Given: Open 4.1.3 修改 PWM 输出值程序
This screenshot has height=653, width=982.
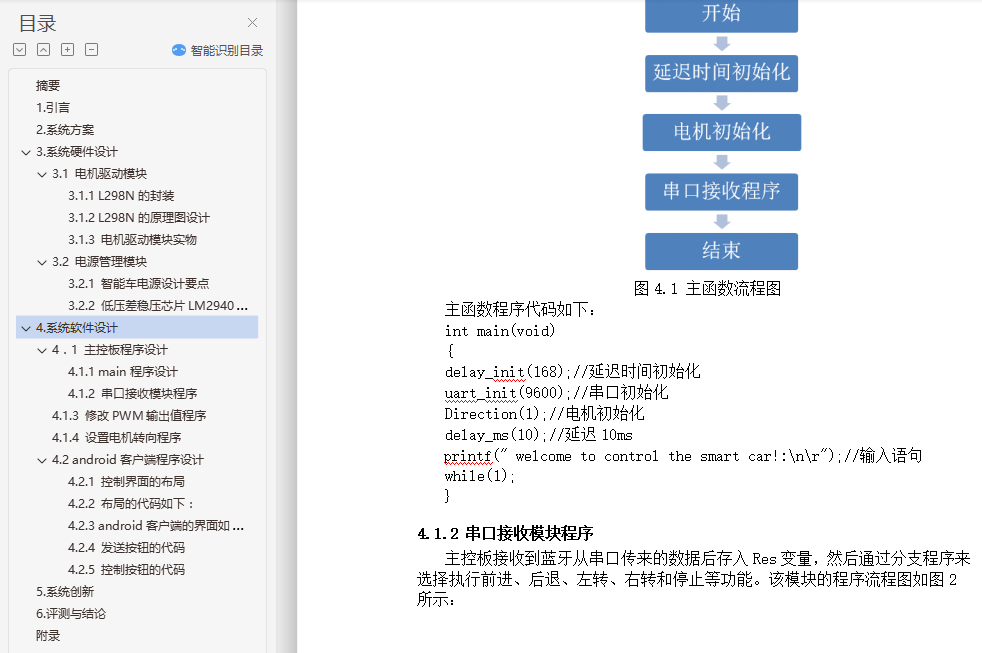Looking at the screenshot, I should coord(129,415).
